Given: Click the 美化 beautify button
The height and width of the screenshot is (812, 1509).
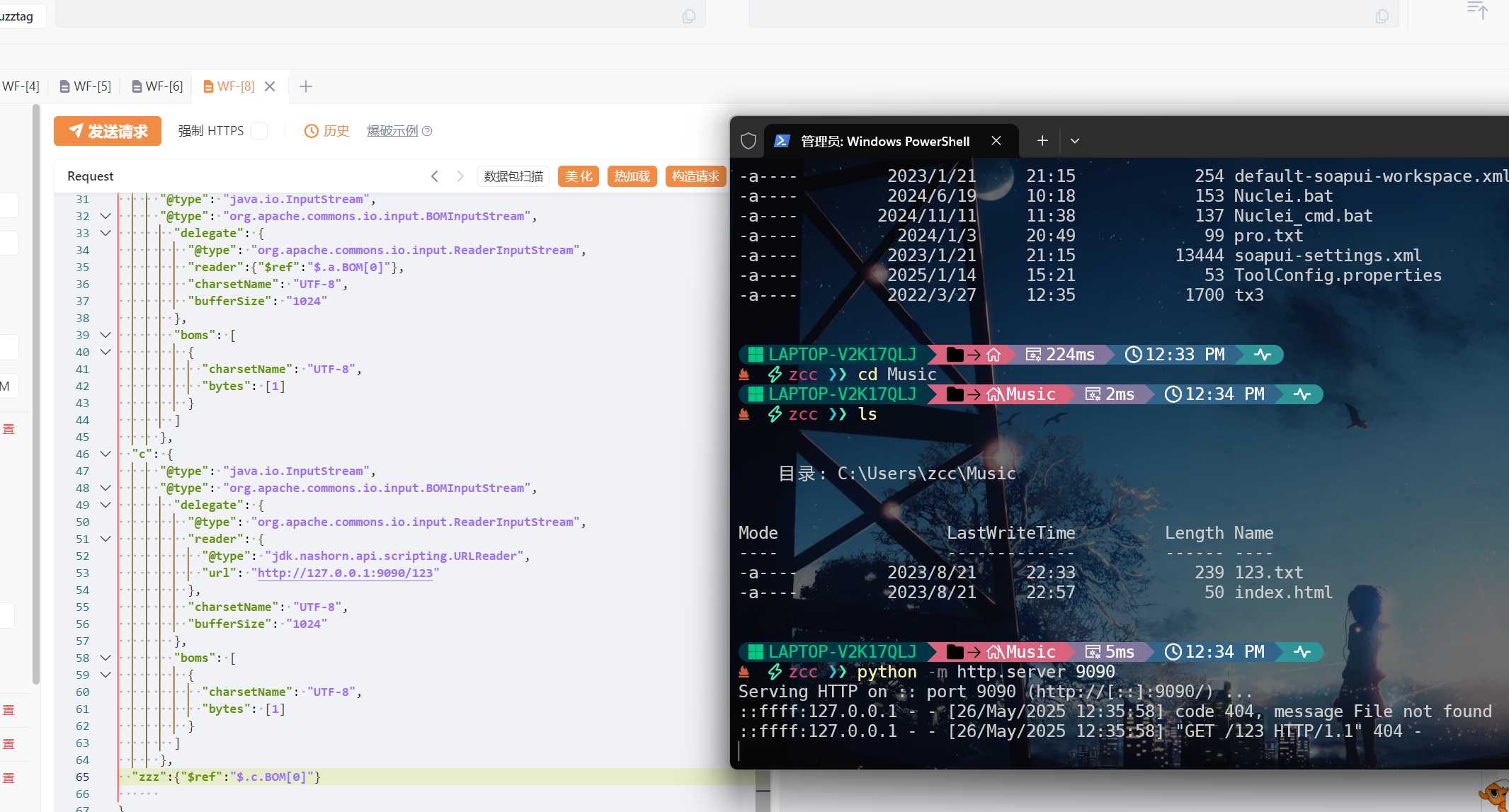Looking at the screenshot, I should click(x=579, y=176).
